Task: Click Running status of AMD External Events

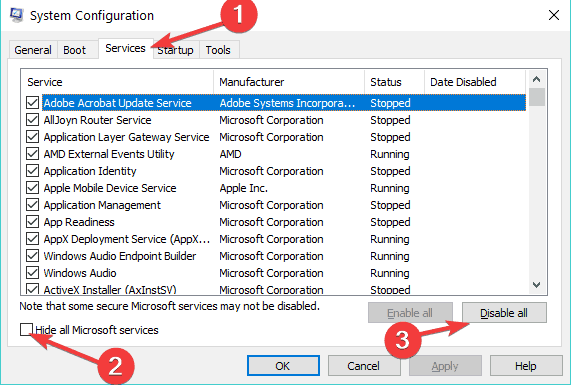Action: pyautogui.click(x=390, y=154)
